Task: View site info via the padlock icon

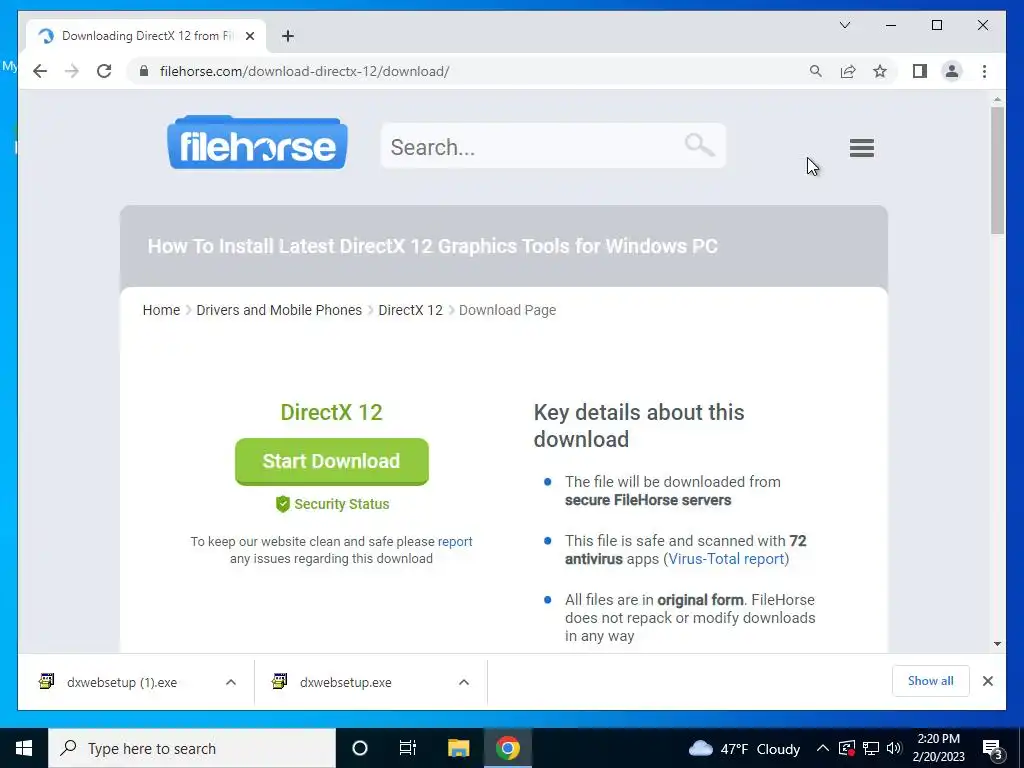Action: point(144,71)
